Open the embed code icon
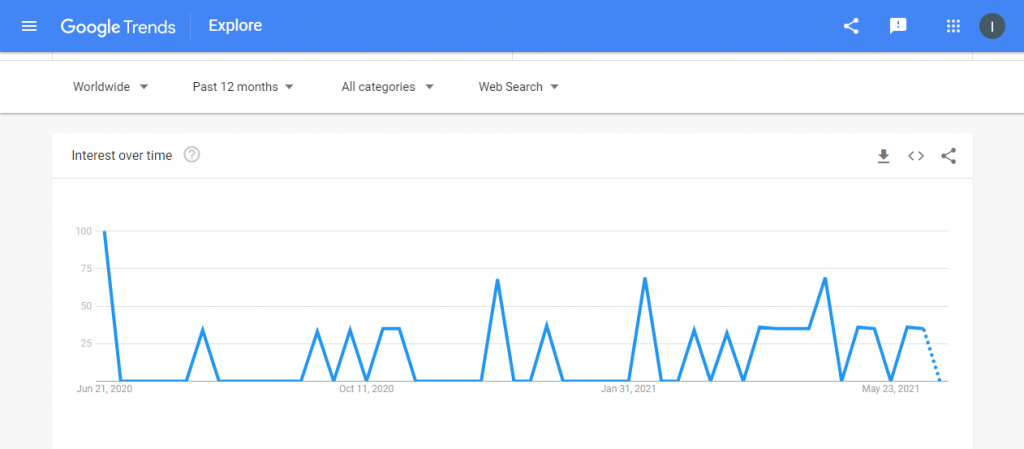1024x449 pixels. click(916, 156)
